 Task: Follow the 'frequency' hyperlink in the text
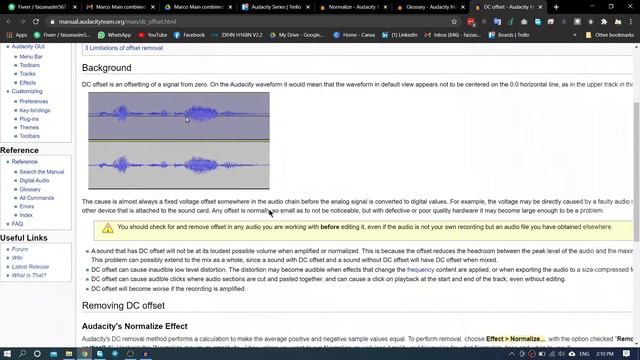(x=420, y=270)
